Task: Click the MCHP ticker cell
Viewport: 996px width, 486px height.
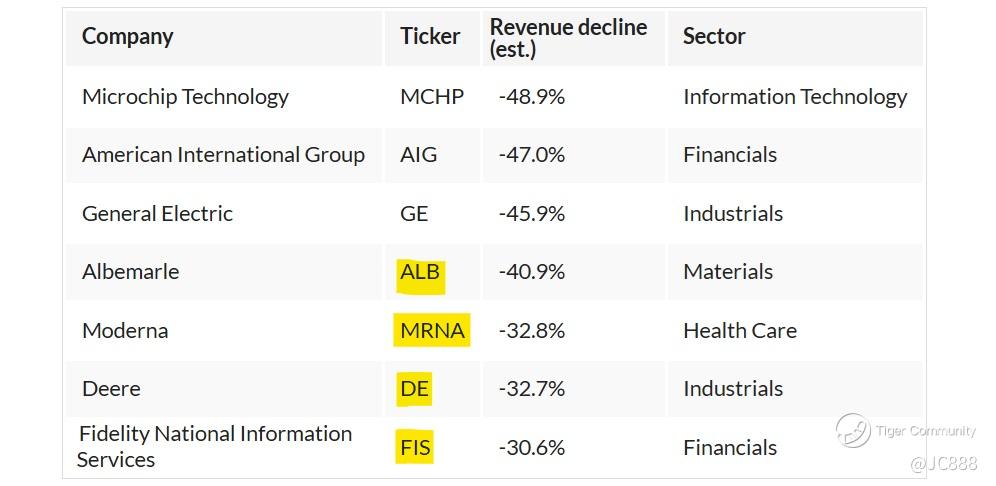Action: pos(432,97)
